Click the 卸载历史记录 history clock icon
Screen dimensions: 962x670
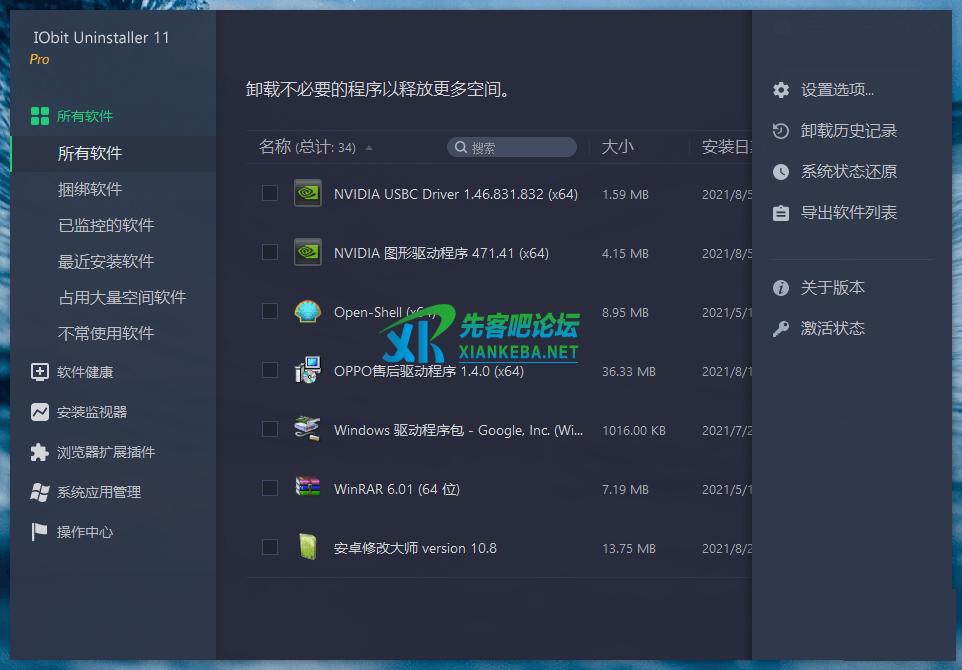coord(781,131)
